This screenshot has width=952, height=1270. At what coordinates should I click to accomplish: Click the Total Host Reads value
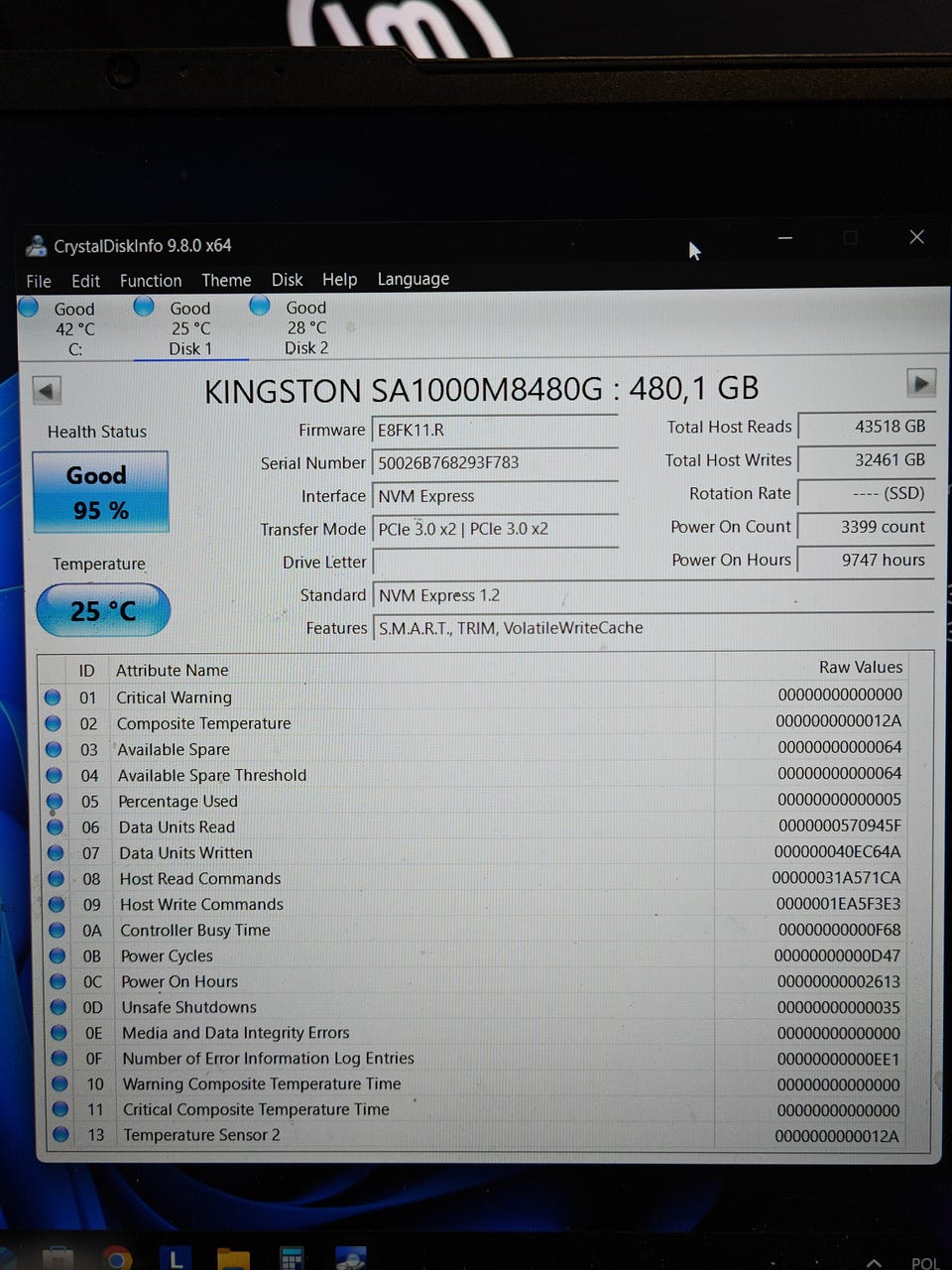click(x=866, y=426)
